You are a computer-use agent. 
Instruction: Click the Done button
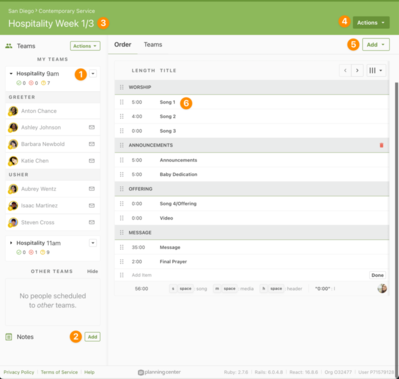click(x=377, y=275)
